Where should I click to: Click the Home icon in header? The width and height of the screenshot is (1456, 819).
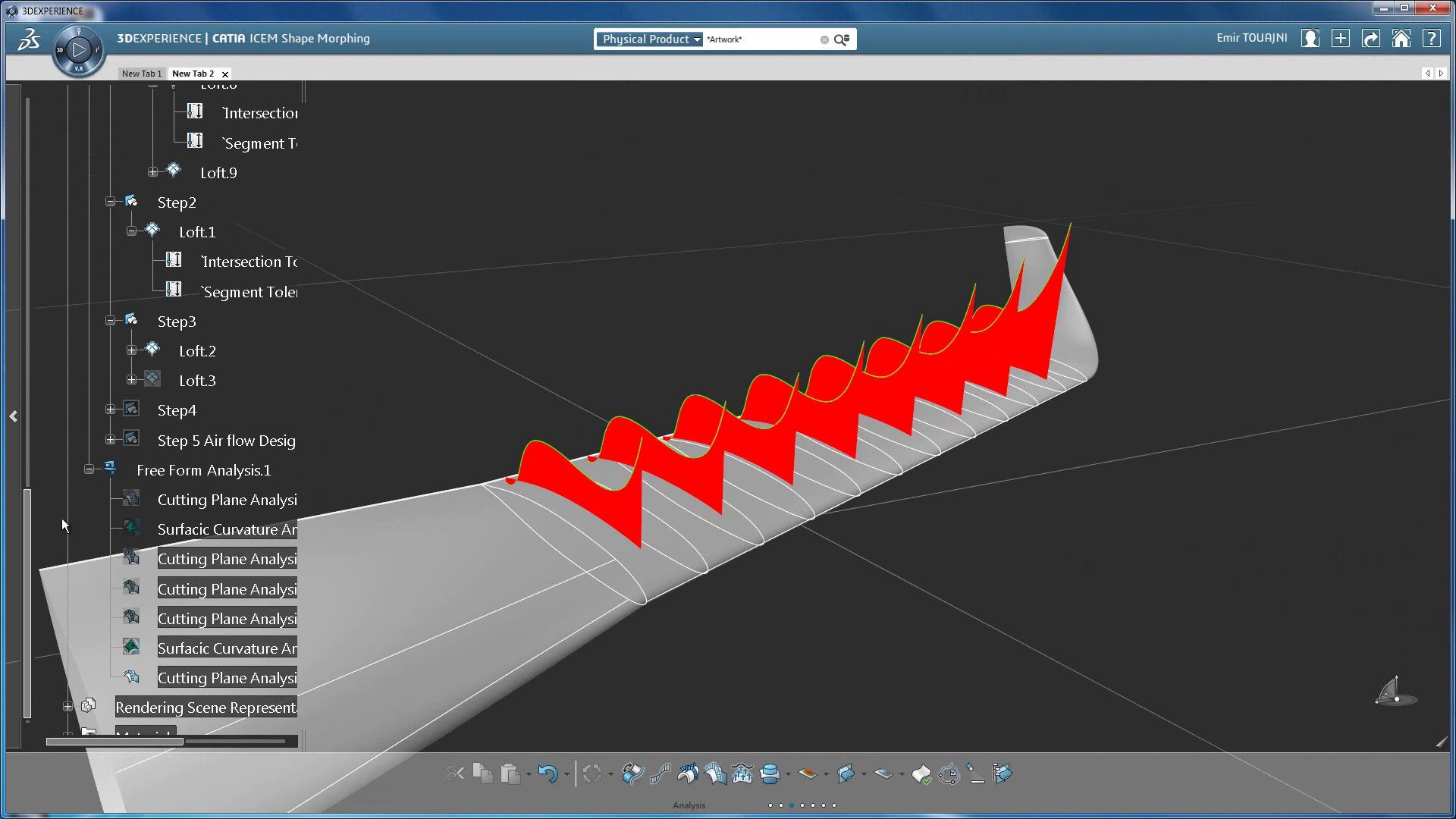coord(1401,39)
